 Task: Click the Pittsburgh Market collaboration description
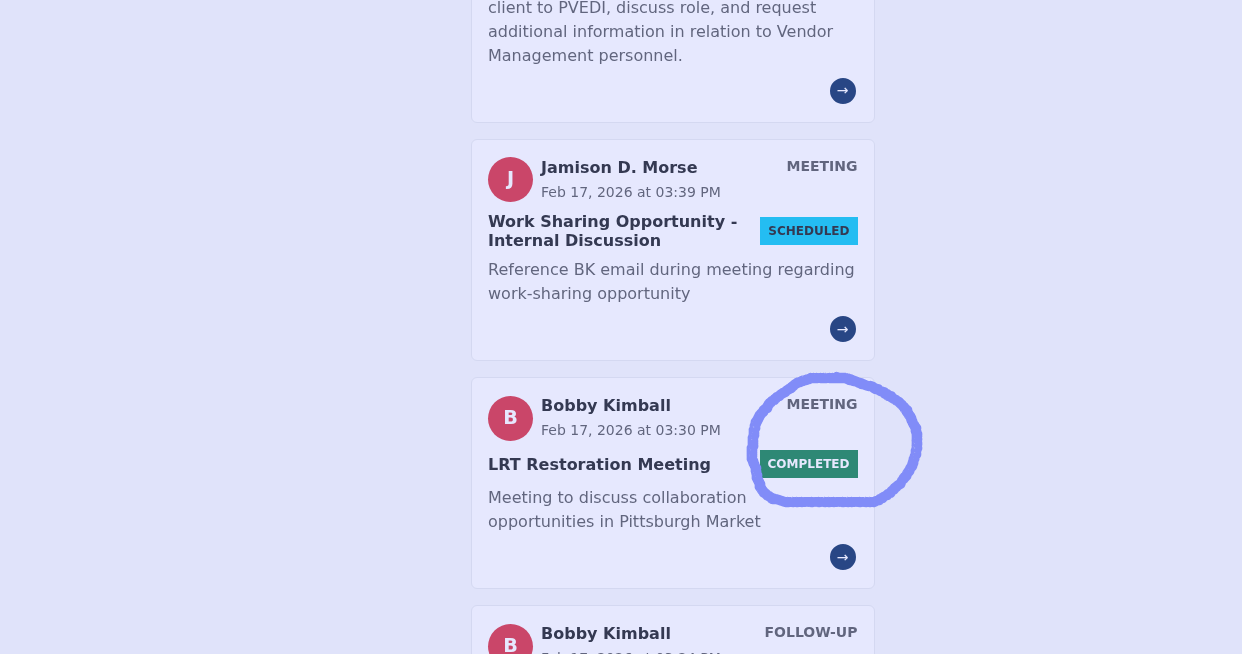pyautogui.click(x=624, y=509)
